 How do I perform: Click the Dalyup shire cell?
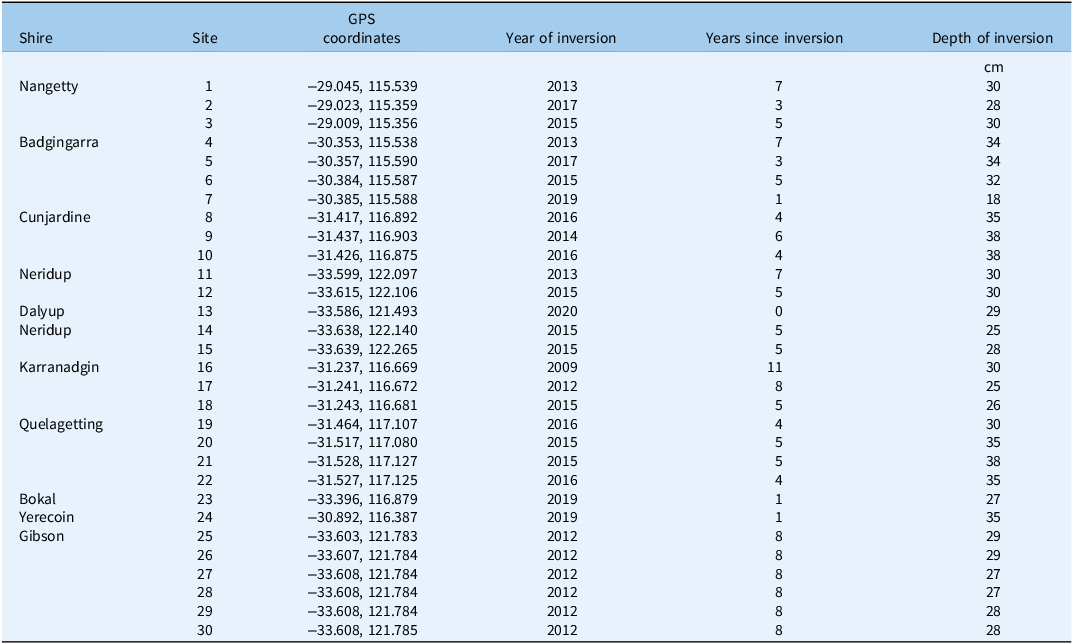[42, 311]
